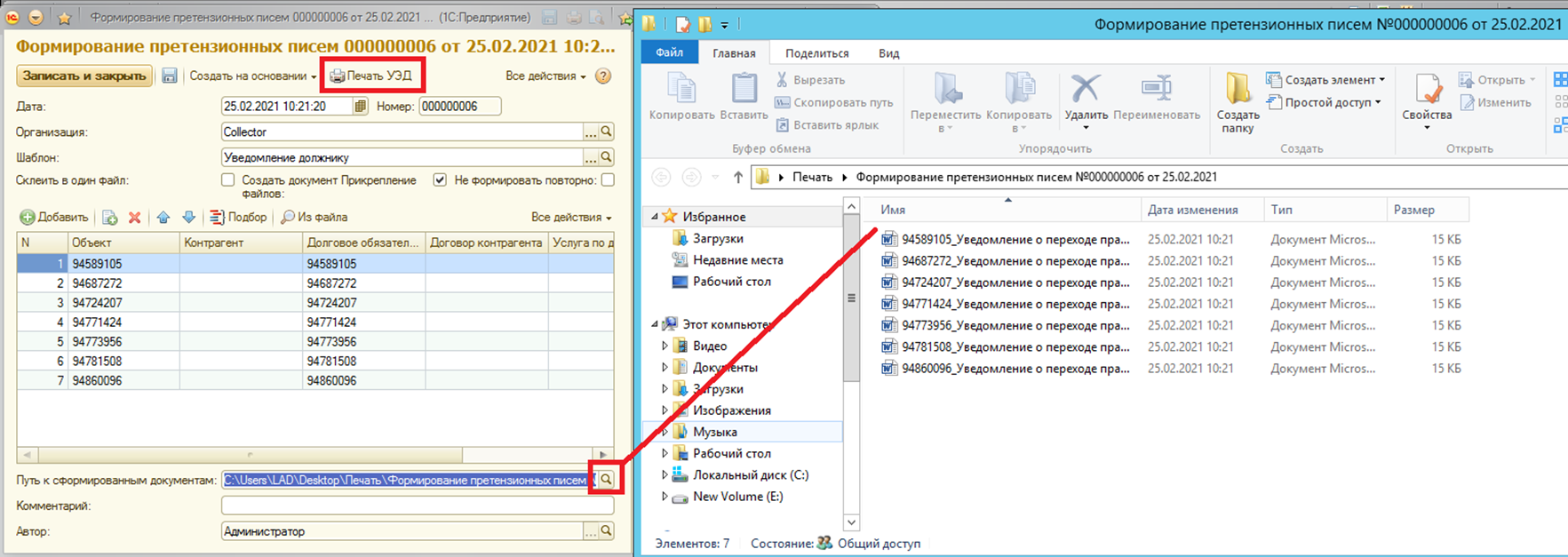Viewport: 1568px width, 557px height.
Task: Open folder via magnifier next to path field
Action: coord(606,480)
